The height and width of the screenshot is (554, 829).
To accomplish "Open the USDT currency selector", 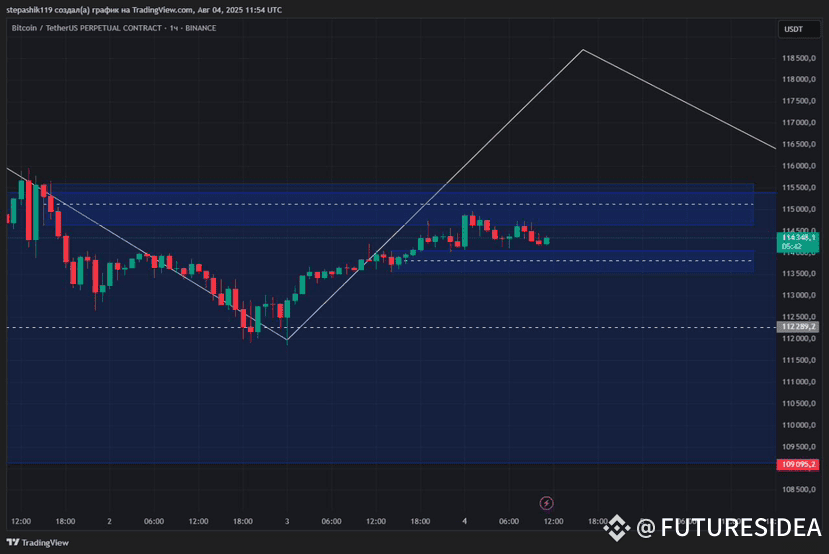I will [x=799, y=29].
